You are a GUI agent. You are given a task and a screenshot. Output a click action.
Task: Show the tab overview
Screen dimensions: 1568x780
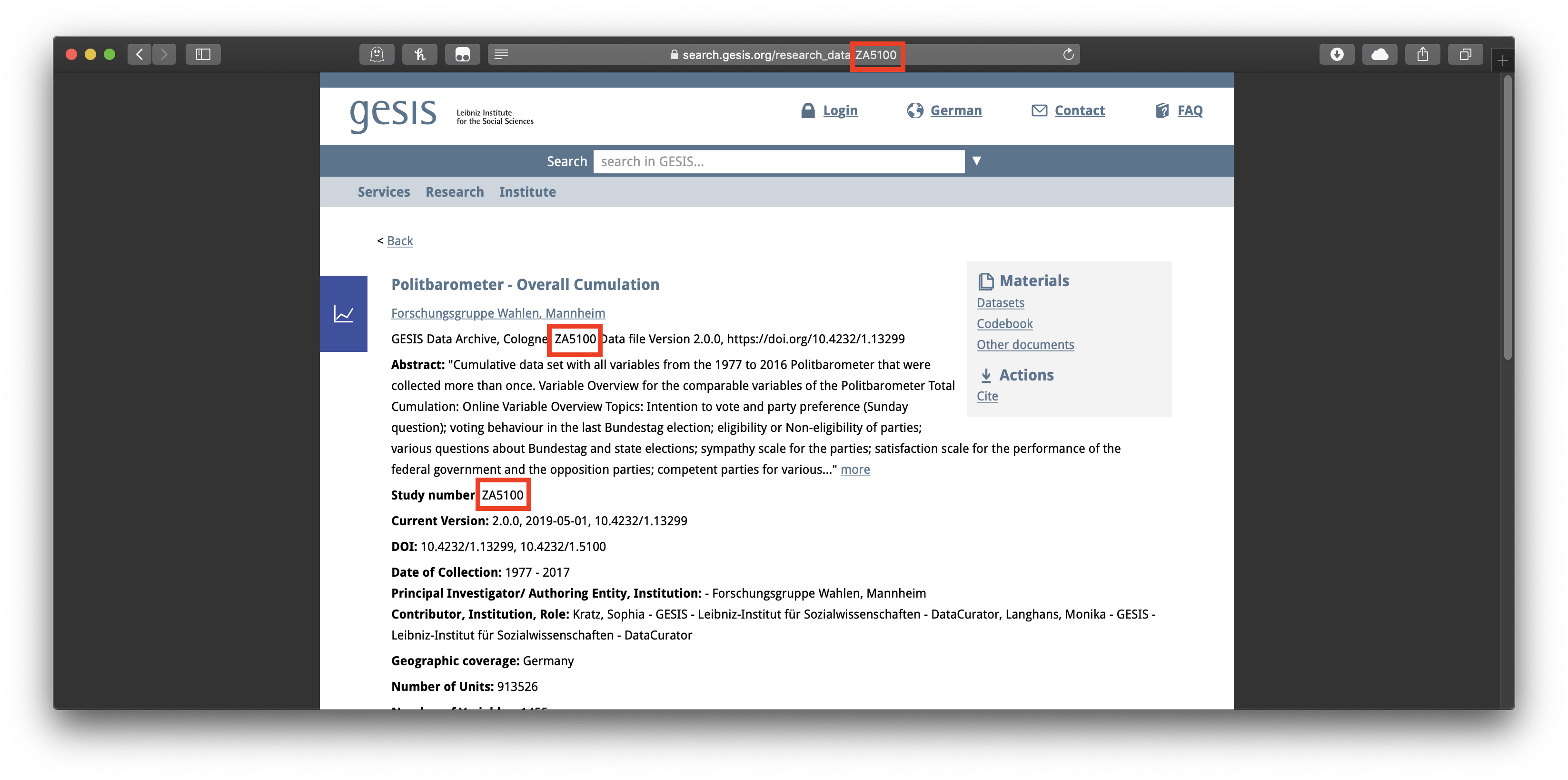tap(1465, 54)
